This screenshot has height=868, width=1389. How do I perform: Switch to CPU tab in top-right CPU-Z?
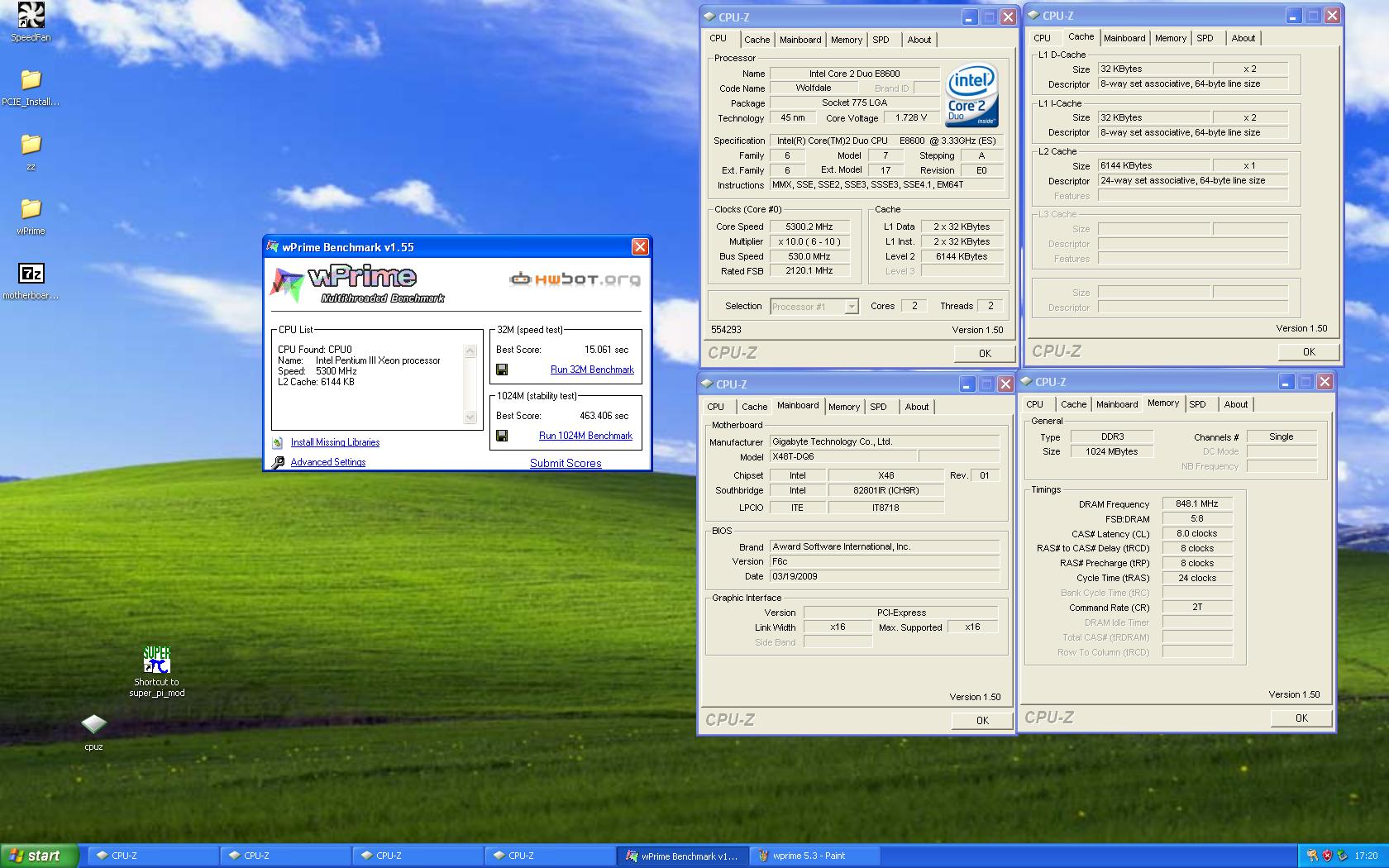(x=1042, y=38)
